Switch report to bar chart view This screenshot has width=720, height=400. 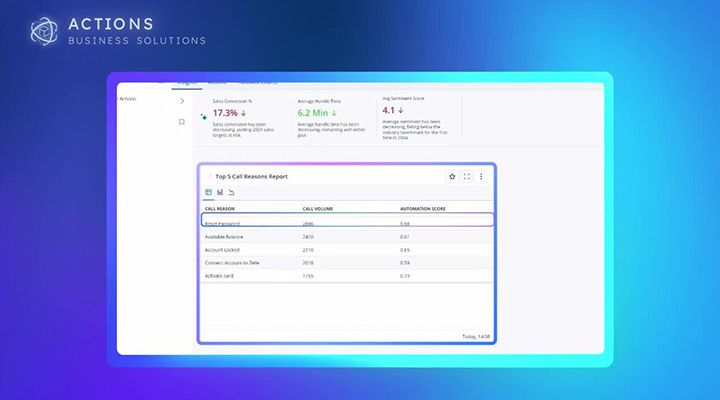[x=220, y=192]
